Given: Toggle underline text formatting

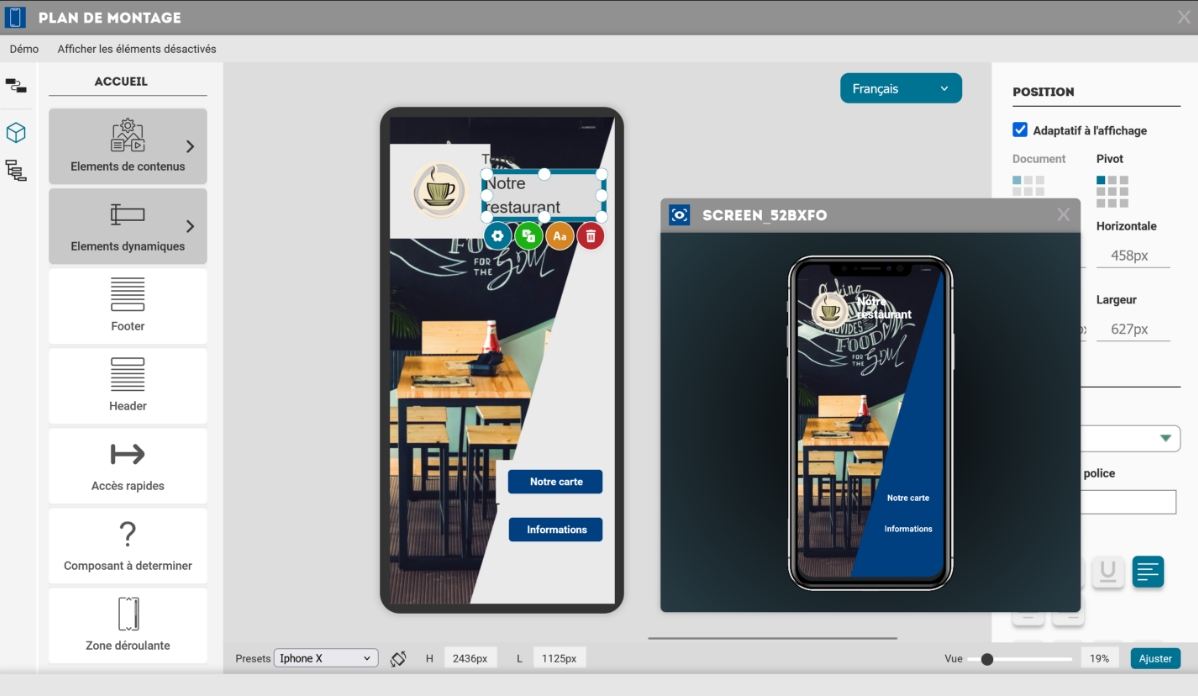Looking at the screenshot, I should [x=1107, y=571].
